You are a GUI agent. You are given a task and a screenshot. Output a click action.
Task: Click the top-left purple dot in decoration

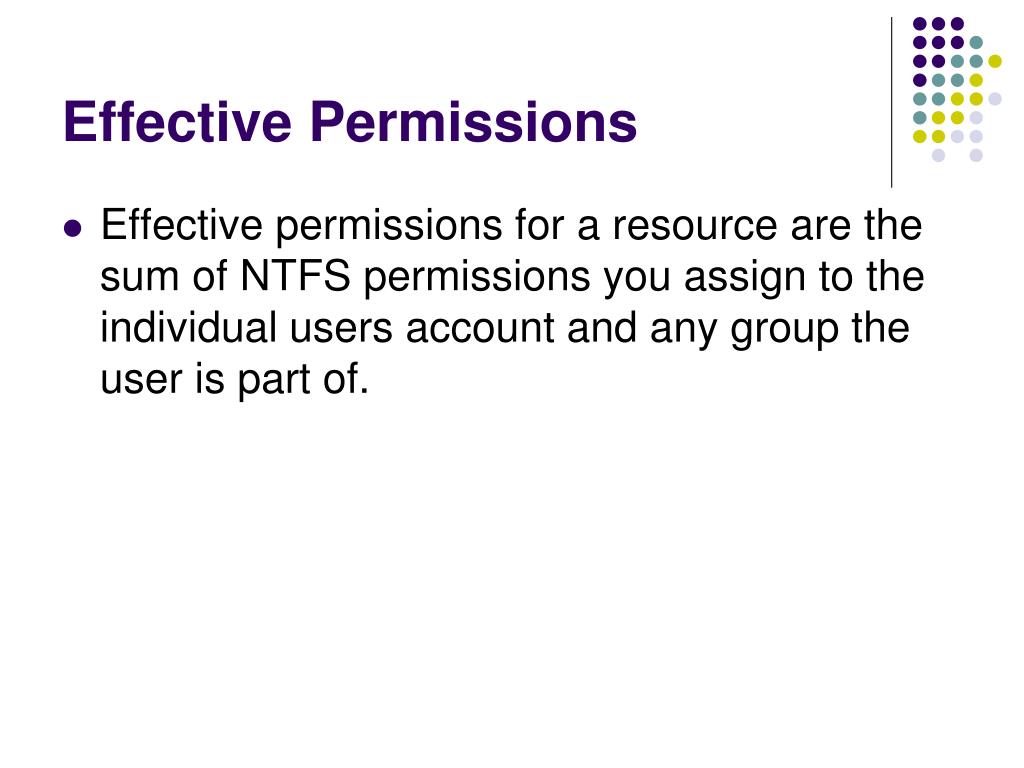pyautogui.click(x=920, y=24)
